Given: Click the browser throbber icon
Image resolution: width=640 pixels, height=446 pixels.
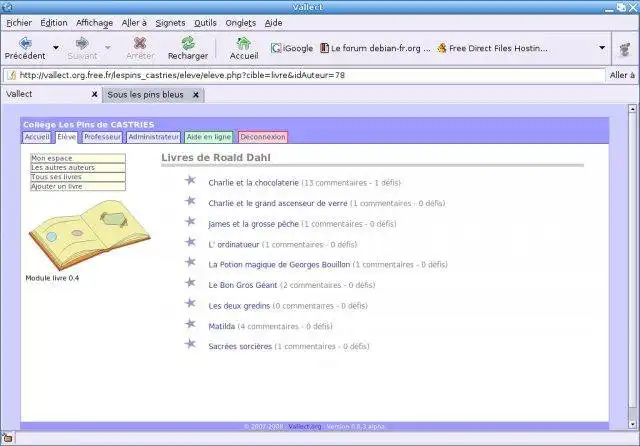Looking at the screenshot, I should 624,49.
